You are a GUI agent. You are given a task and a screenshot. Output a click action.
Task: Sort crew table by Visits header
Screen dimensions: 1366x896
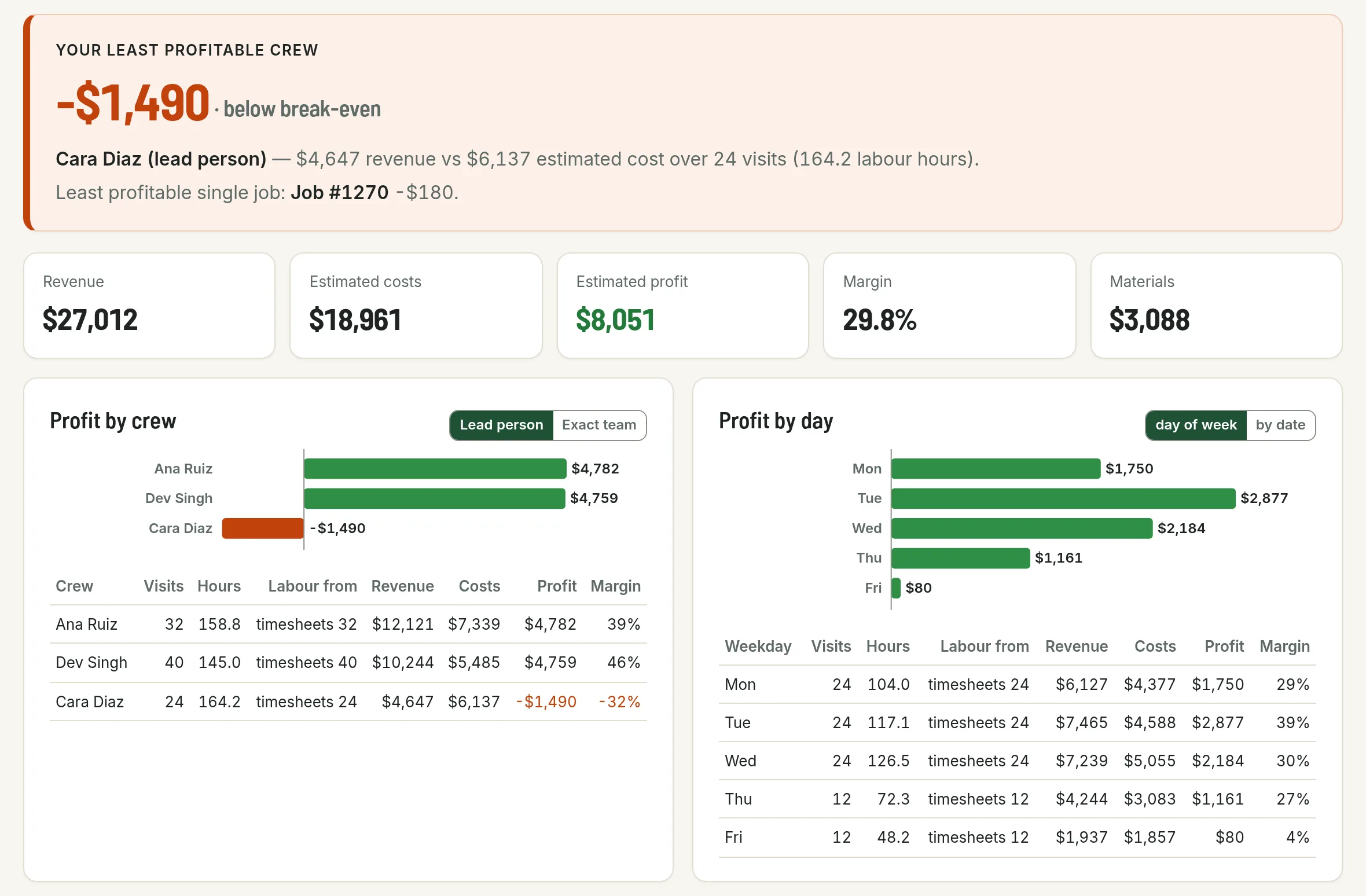point(164,586)
